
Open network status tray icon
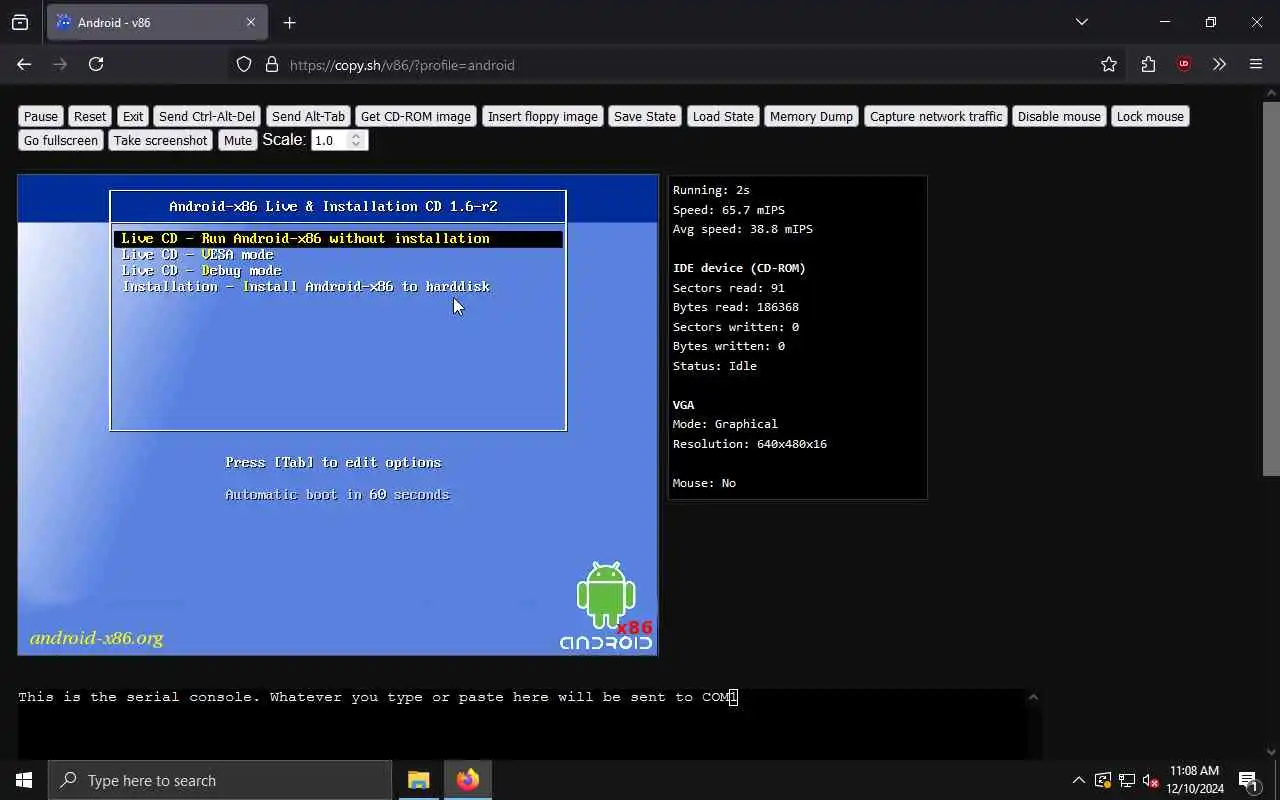pyautogui.click(x=1126, y=780)
